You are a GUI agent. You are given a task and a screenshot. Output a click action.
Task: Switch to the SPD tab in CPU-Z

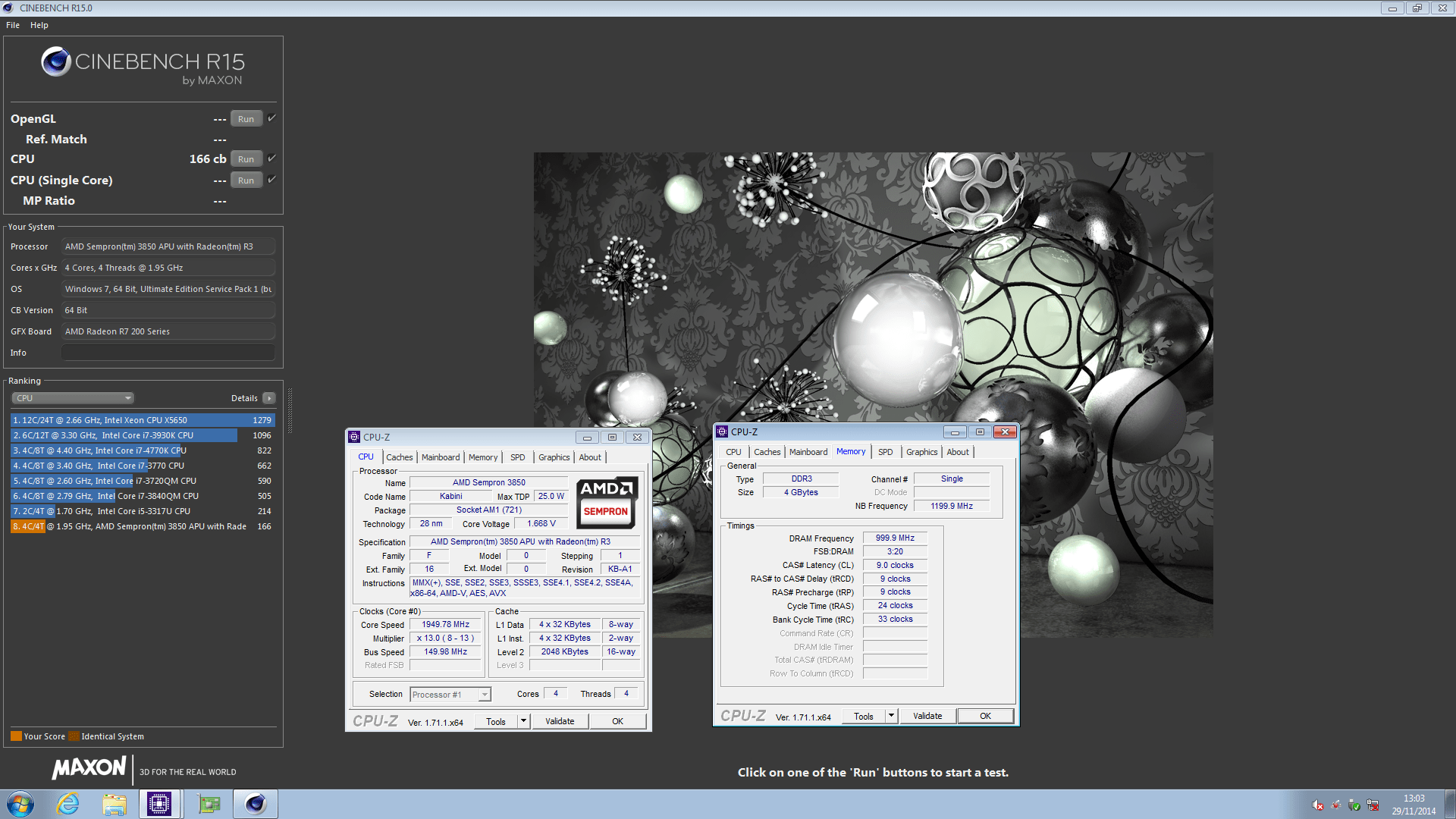517,457
